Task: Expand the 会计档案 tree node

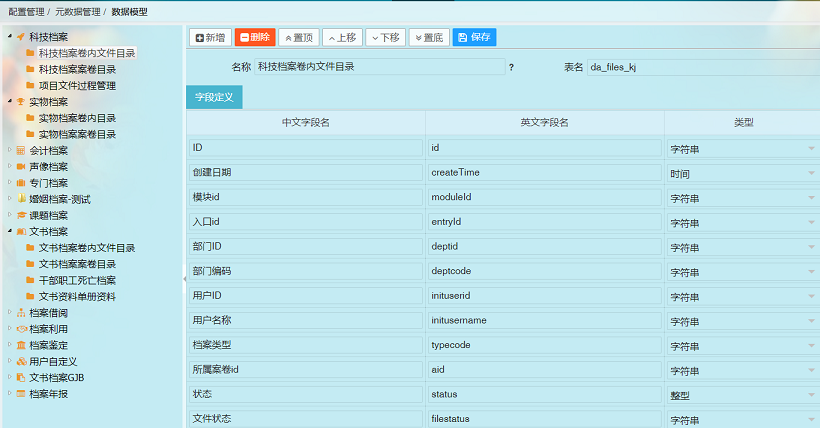Action: coord(9,150)
